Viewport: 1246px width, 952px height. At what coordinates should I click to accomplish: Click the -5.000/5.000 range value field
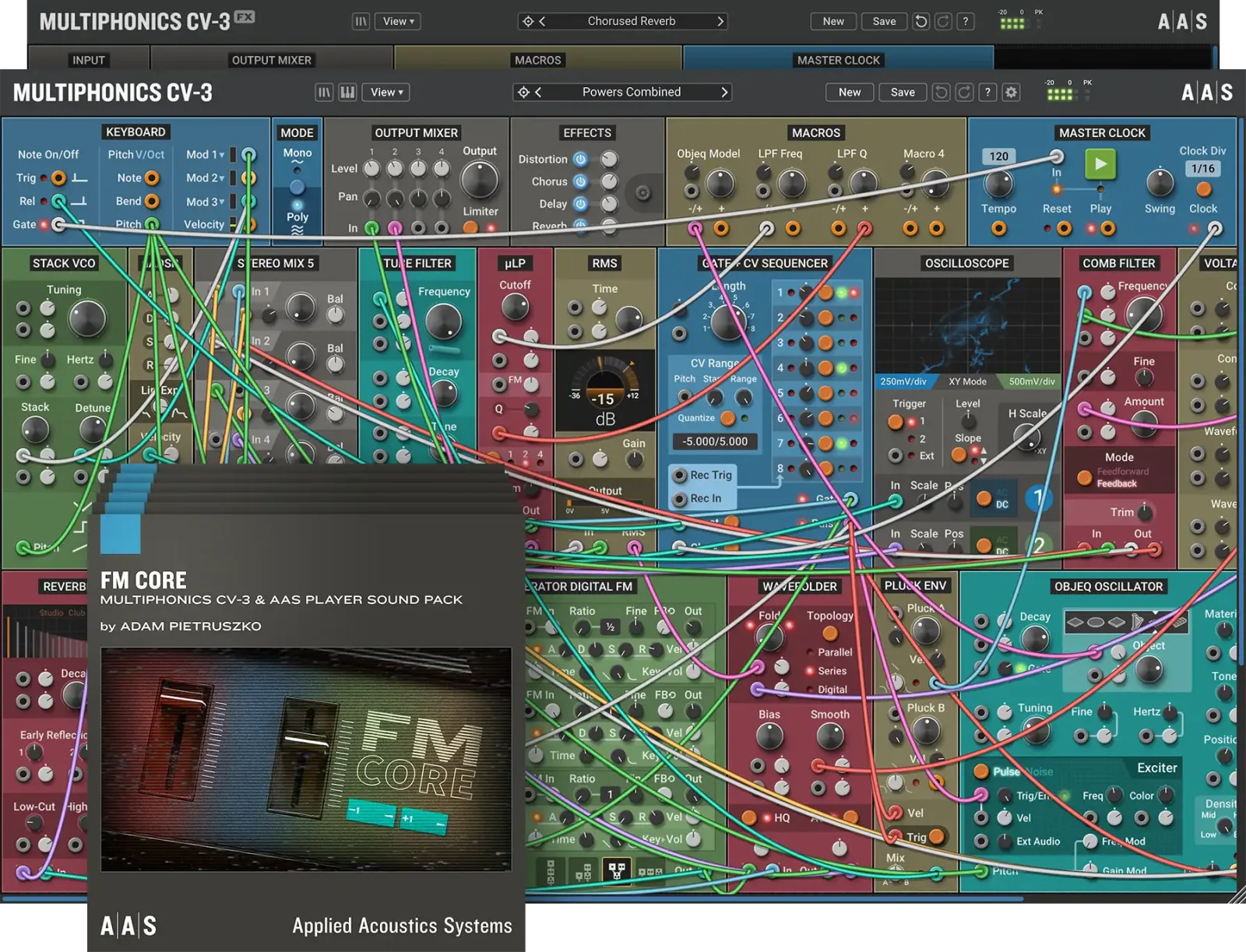pos(715,441)
